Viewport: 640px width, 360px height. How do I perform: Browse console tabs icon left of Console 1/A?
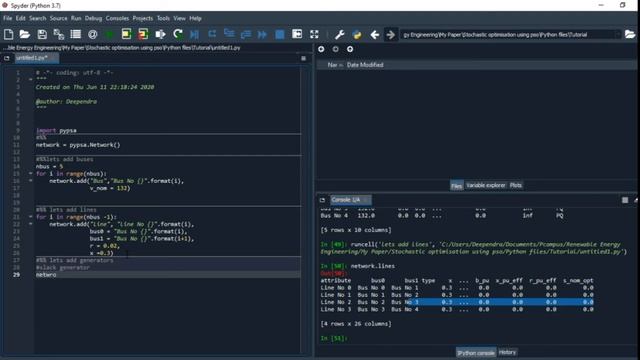(322, 200)
